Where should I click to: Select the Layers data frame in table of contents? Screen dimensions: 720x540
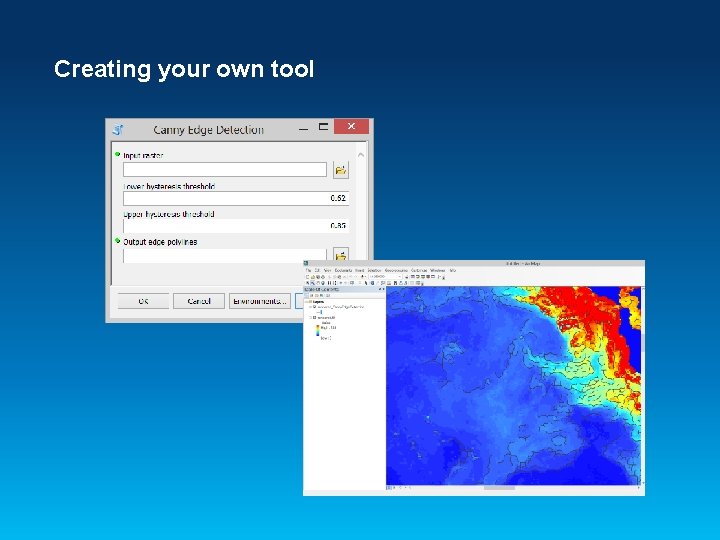tap(318, 302)
